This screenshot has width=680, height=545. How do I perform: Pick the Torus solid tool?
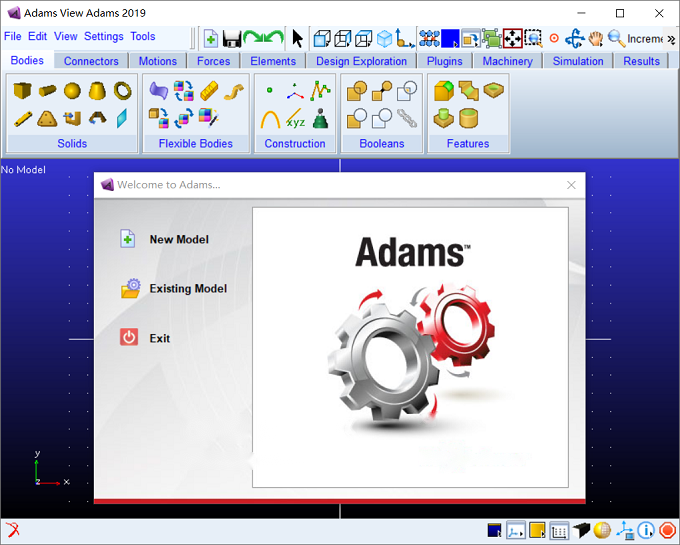[x=123, y=91]
